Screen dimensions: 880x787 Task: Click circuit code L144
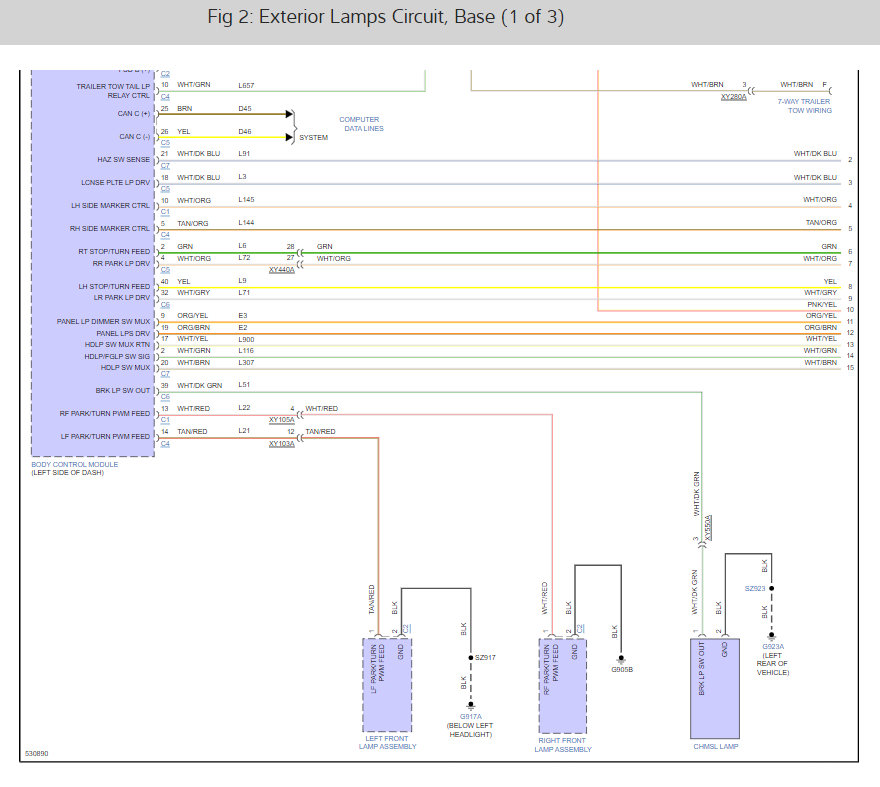(246, 223)
